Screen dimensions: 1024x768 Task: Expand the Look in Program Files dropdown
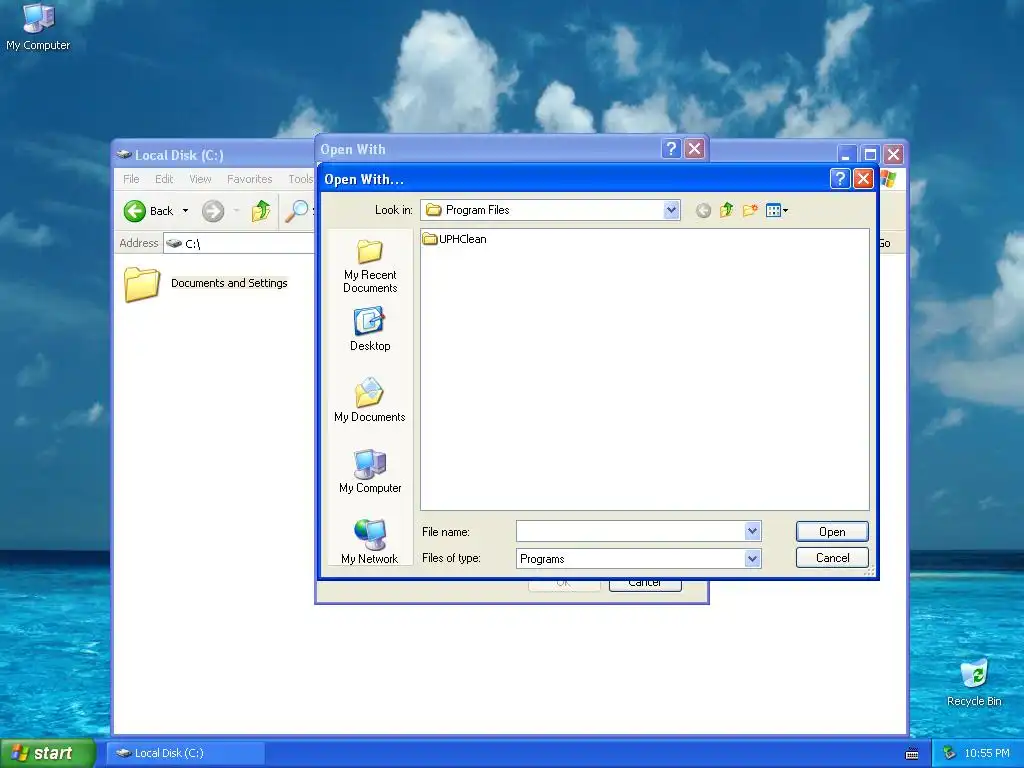(x=671, y=210)
